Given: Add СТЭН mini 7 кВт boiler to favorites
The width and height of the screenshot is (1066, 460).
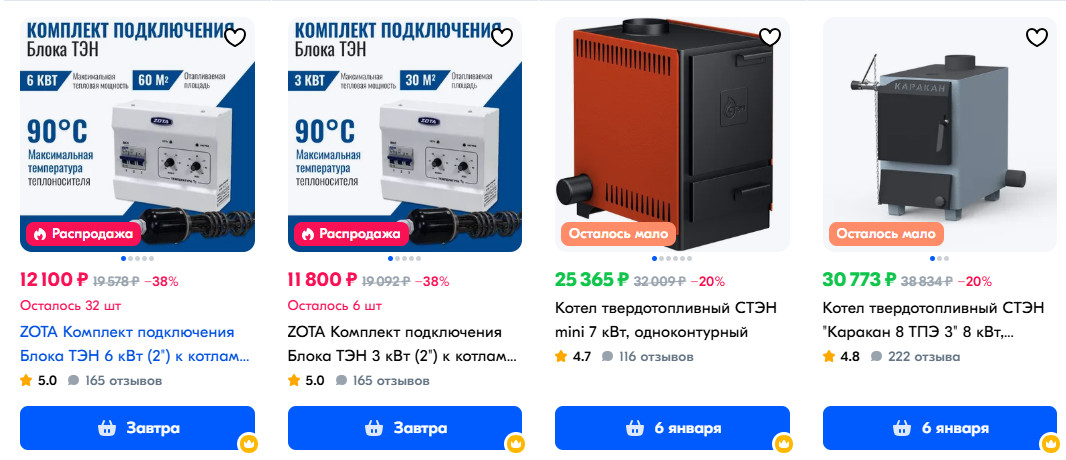Looking at the screenshot, I should point(770,37).
